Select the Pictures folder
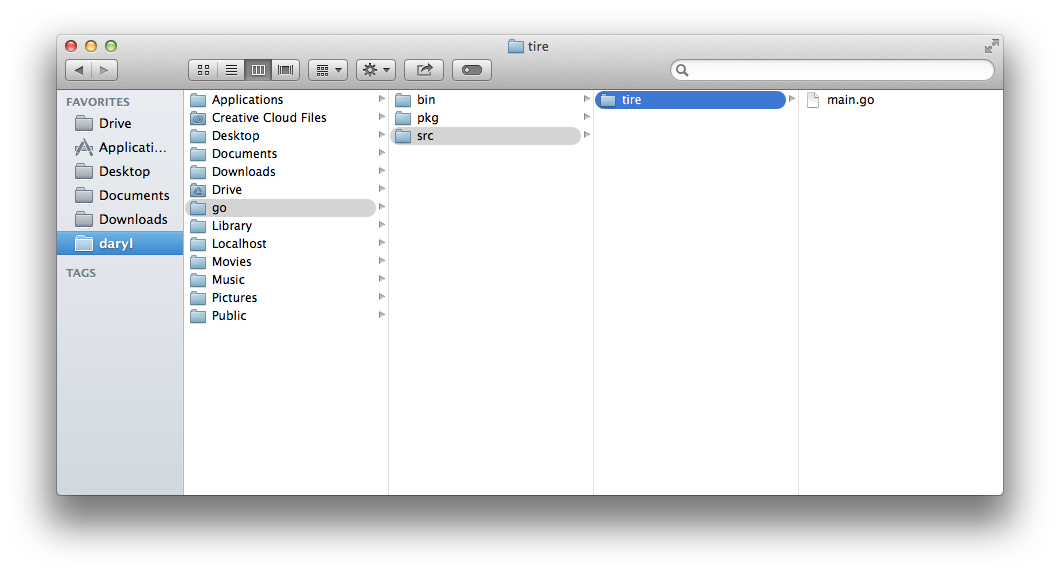This screenshot has height=574, width=1060. (x=281, y=297)
